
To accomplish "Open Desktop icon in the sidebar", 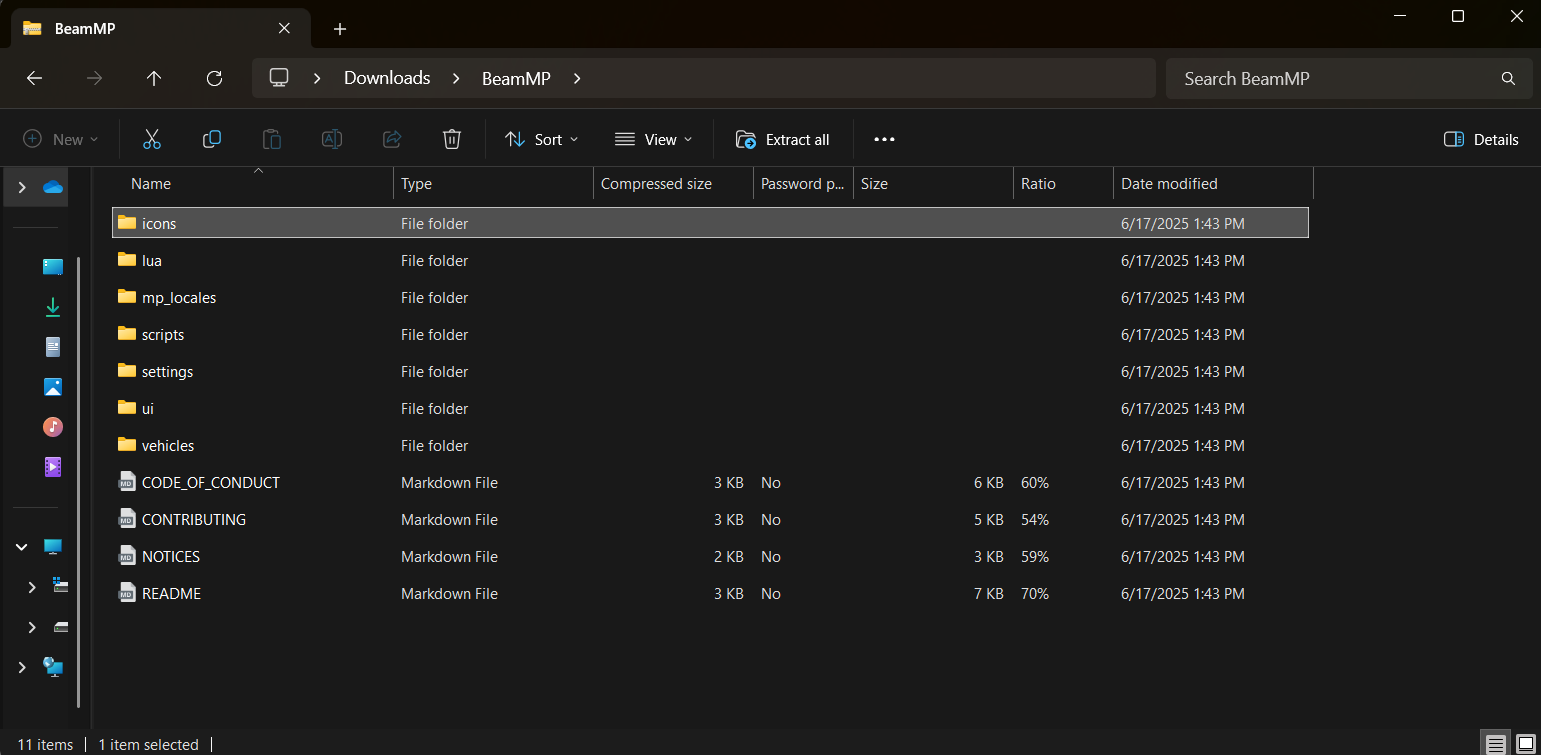I will 53,267.
